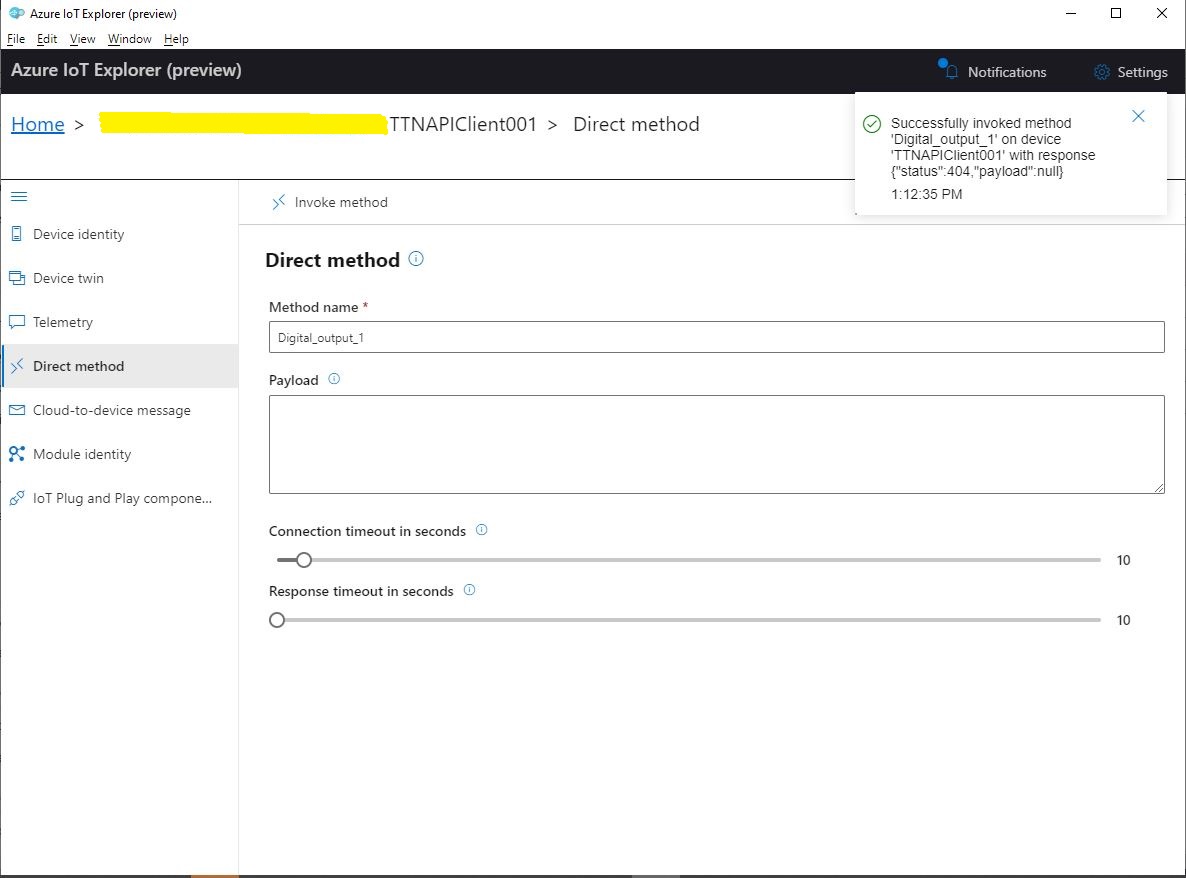
Task: Click the Invoke method button
Action: [330, 202]
